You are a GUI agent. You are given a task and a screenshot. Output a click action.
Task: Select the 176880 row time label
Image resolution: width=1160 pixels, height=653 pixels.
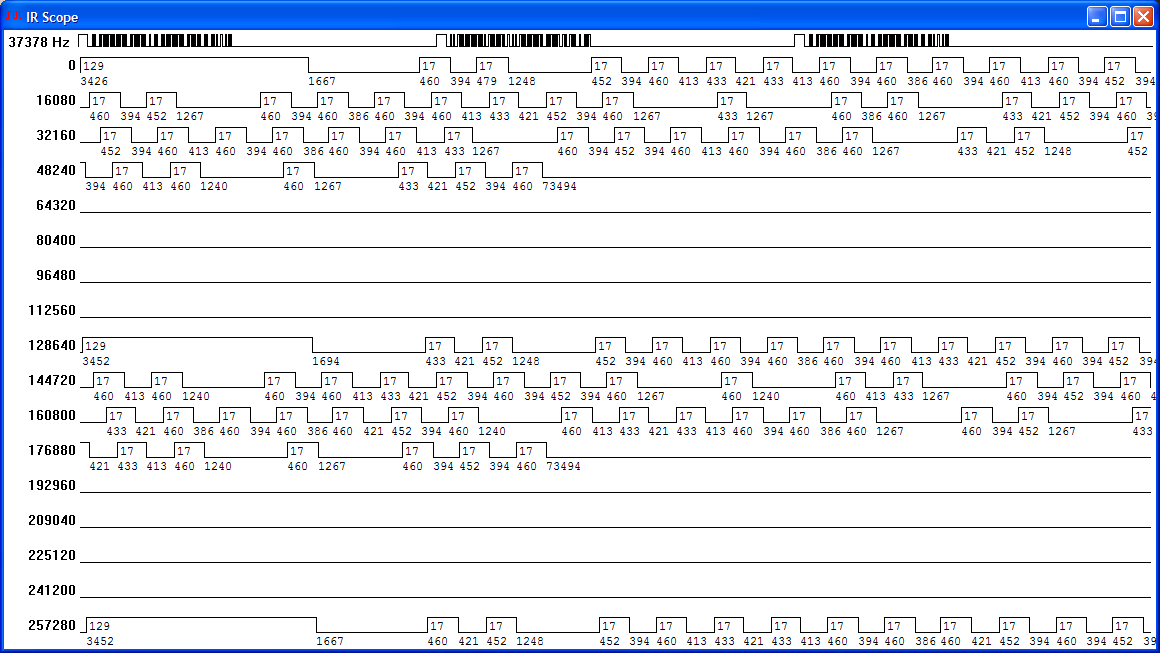click(52, 450)
